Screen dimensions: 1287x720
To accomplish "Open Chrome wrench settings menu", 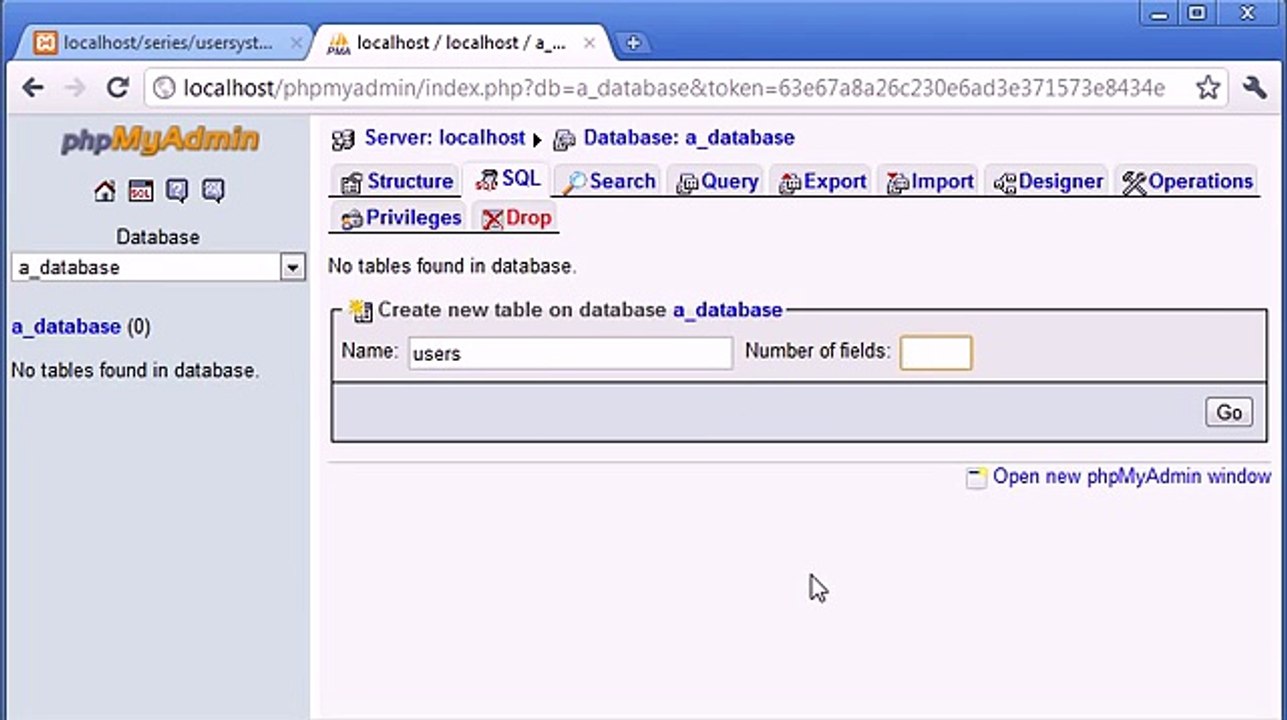I will 1255,88.
